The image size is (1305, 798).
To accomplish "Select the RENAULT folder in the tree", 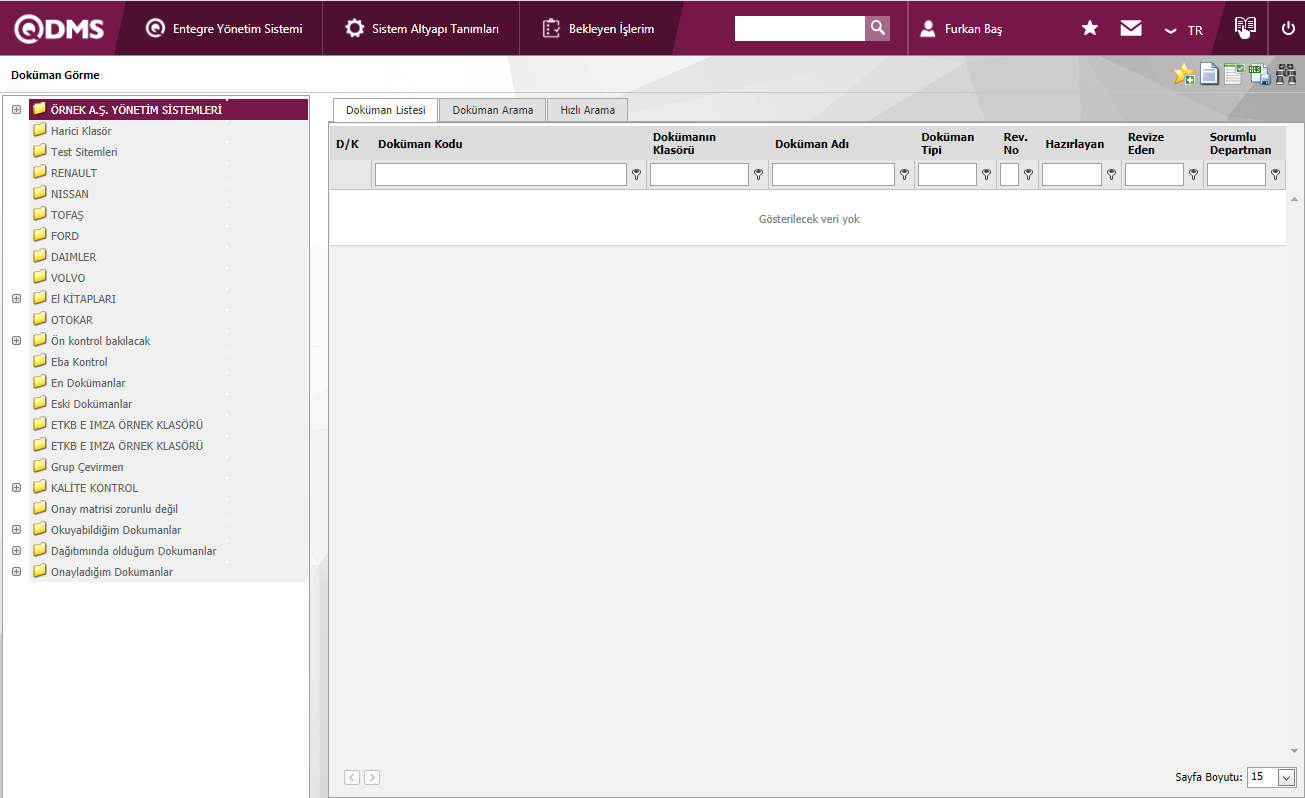I will tap(74, 173).
